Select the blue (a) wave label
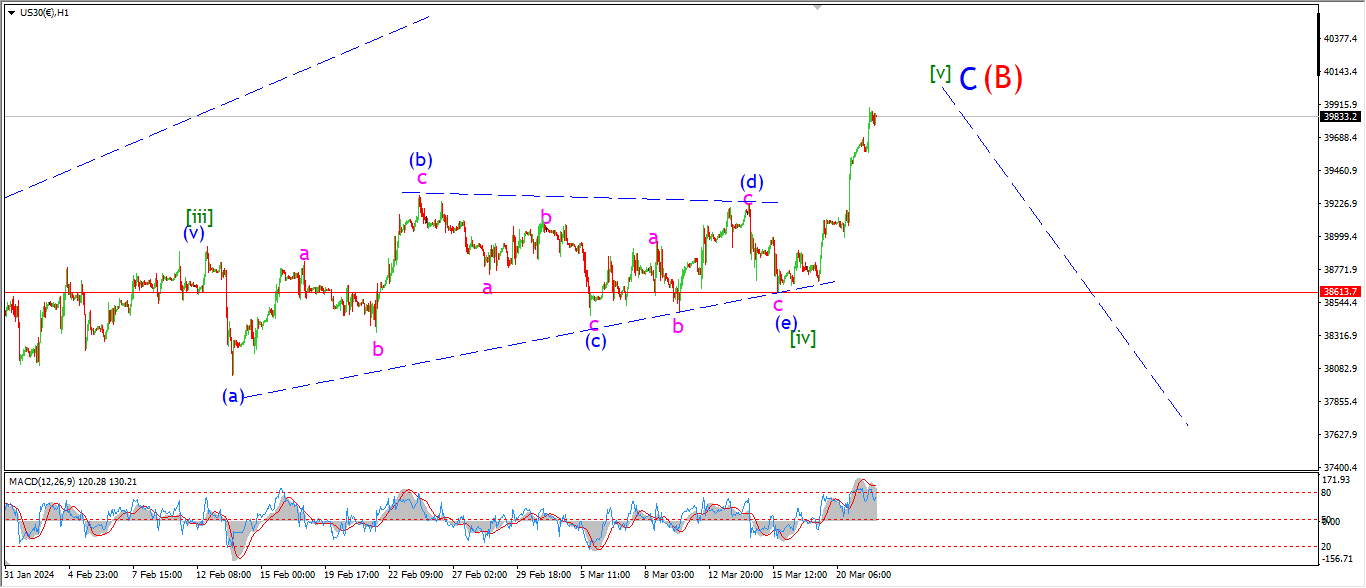 tap(232, 396)
